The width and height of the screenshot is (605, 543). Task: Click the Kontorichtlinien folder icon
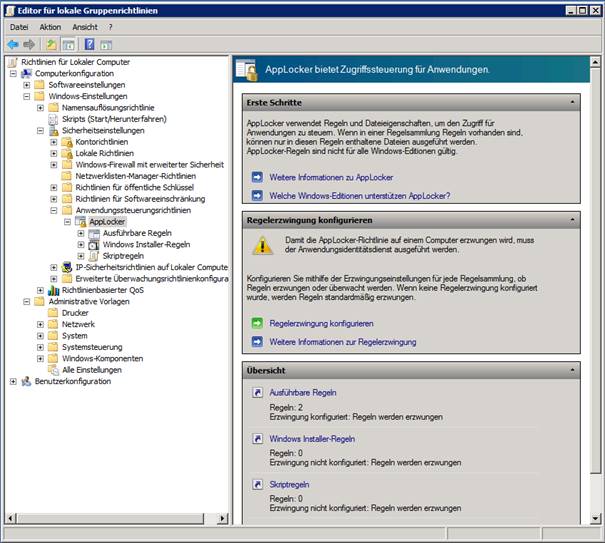(67, 142)
